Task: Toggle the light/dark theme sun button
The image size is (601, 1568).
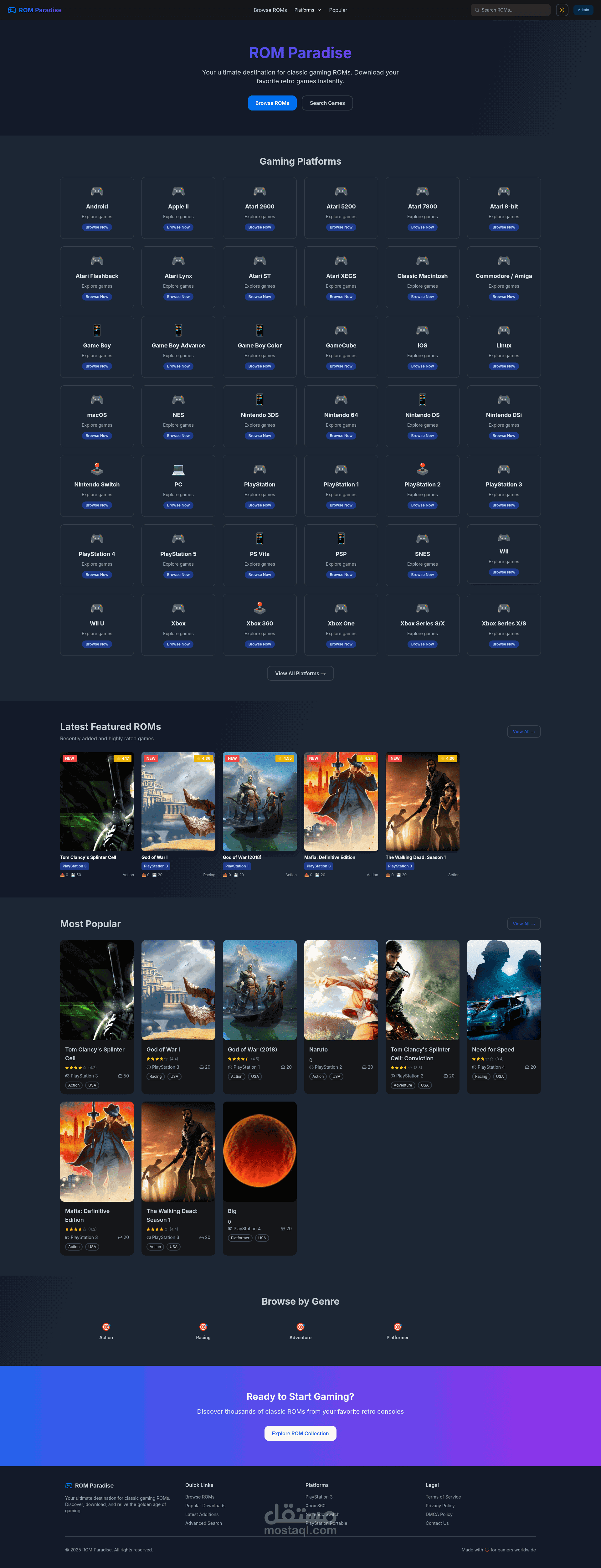Action: [562, 10]
